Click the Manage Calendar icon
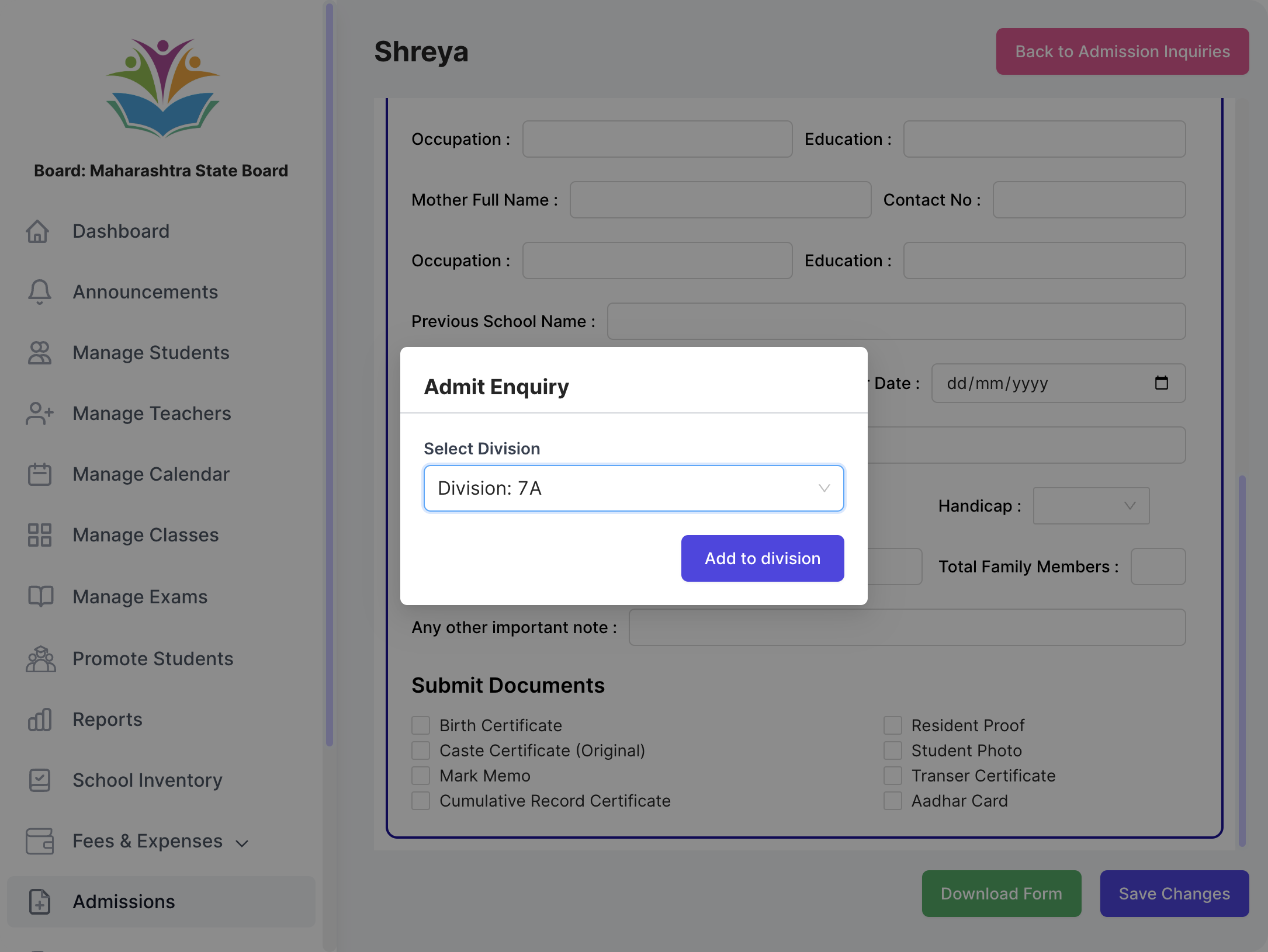1268x952 pixels. 40,474
